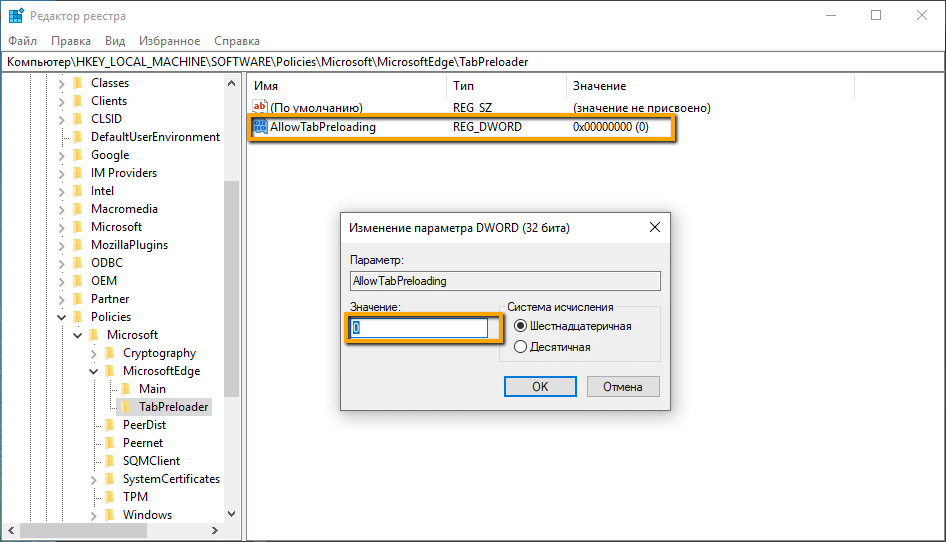Expand the Macromedia key
Screen dimensions: 946x542
point(62,209)
